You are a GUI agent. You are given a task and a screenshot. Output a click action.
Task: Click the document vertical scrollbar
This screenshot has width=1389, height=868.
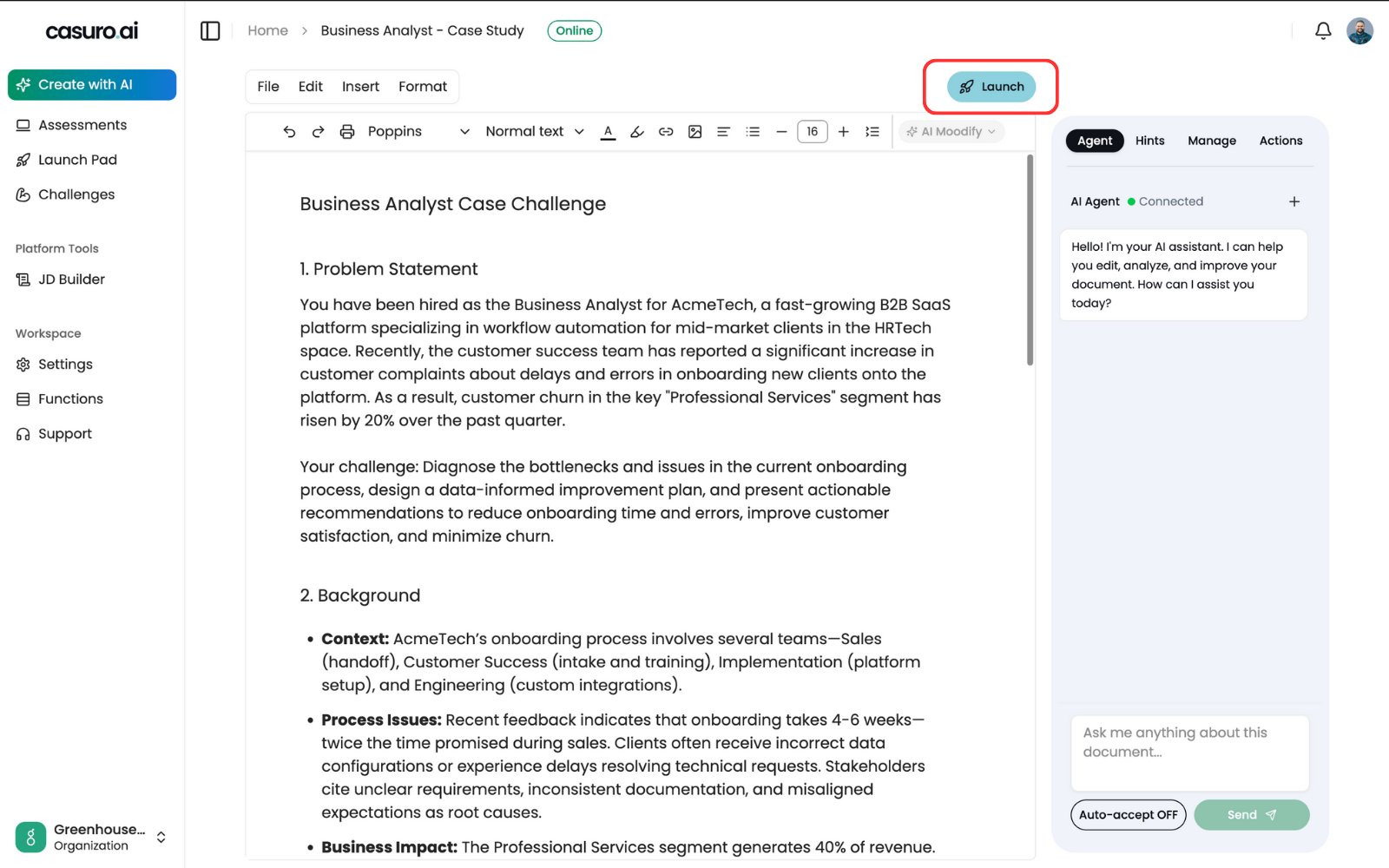pyautogui.click(x=1030, y=260)
